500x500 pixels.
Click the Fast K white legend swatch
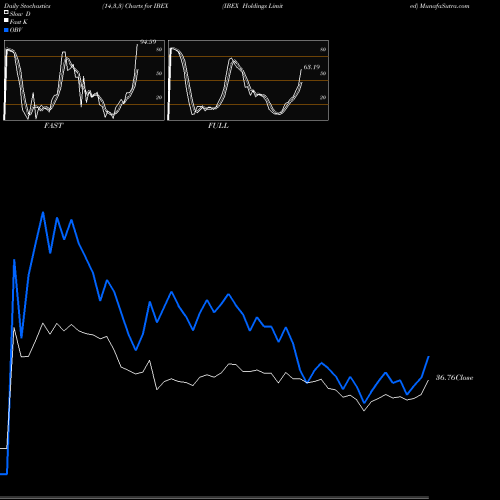6,21
